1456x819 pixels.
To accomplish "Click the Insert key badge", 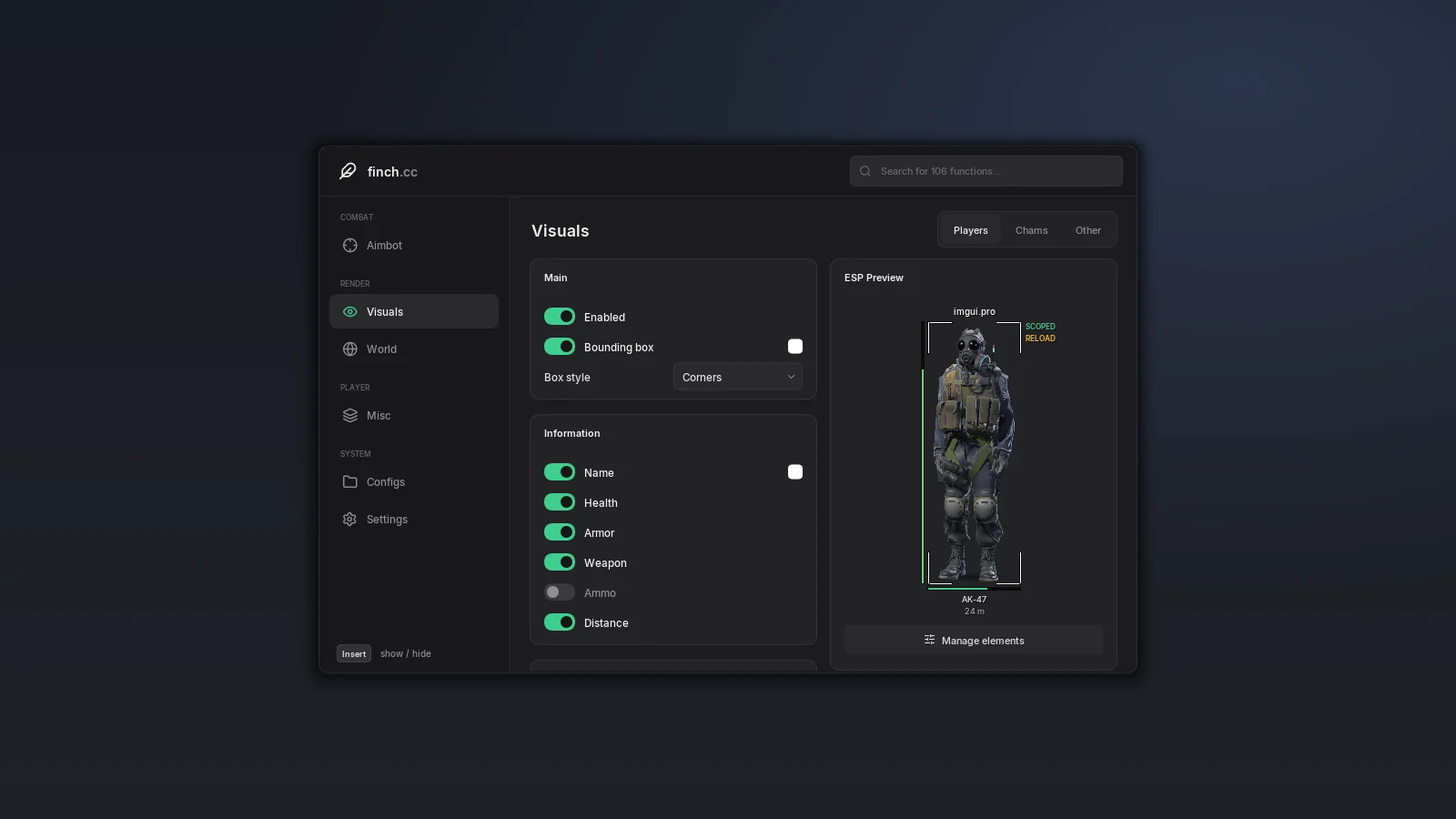I will coord(354,653).
